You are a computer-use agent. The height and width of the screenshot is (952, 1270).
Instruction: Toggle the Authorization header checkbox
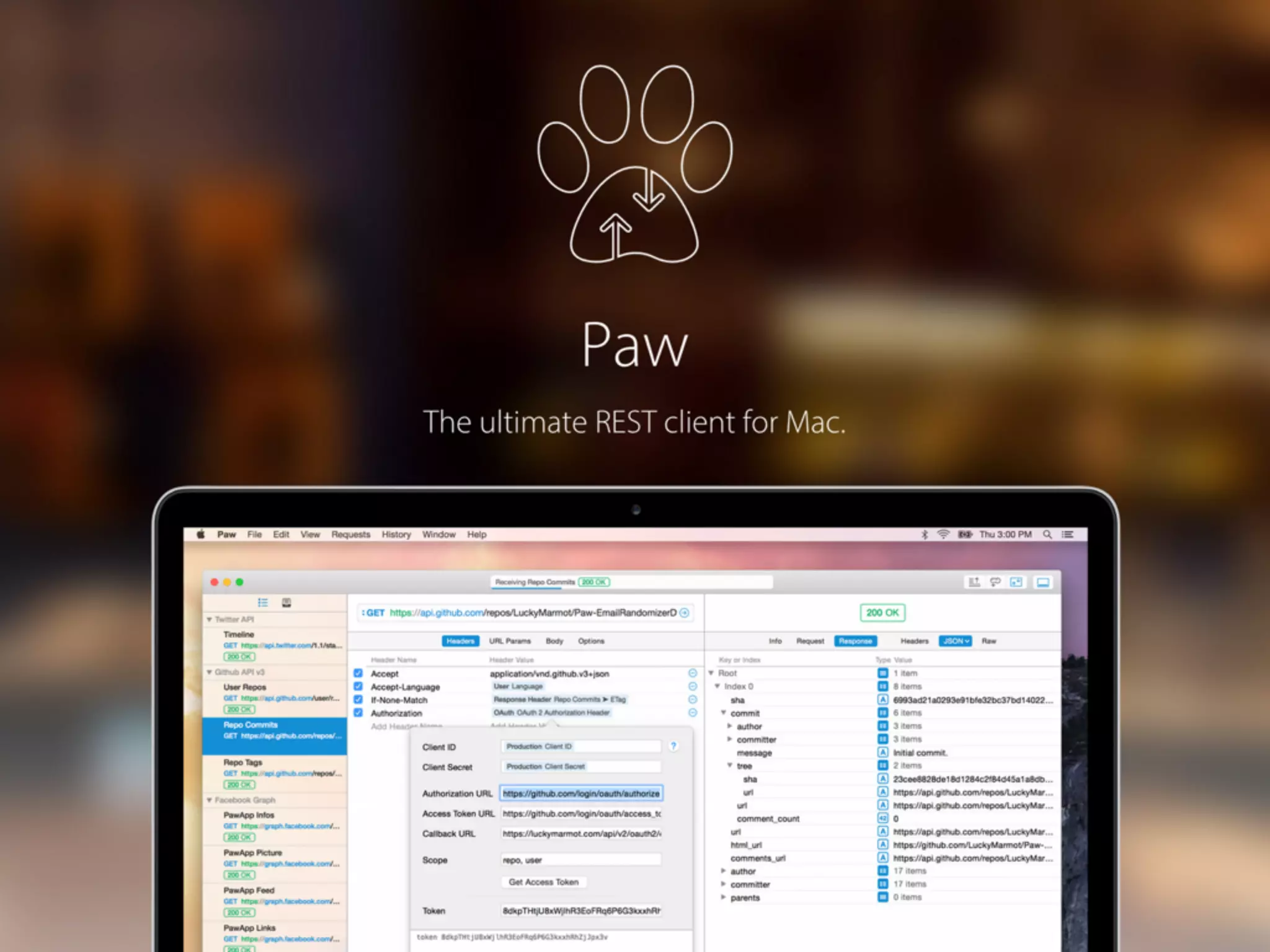click(x=358, y=713)
